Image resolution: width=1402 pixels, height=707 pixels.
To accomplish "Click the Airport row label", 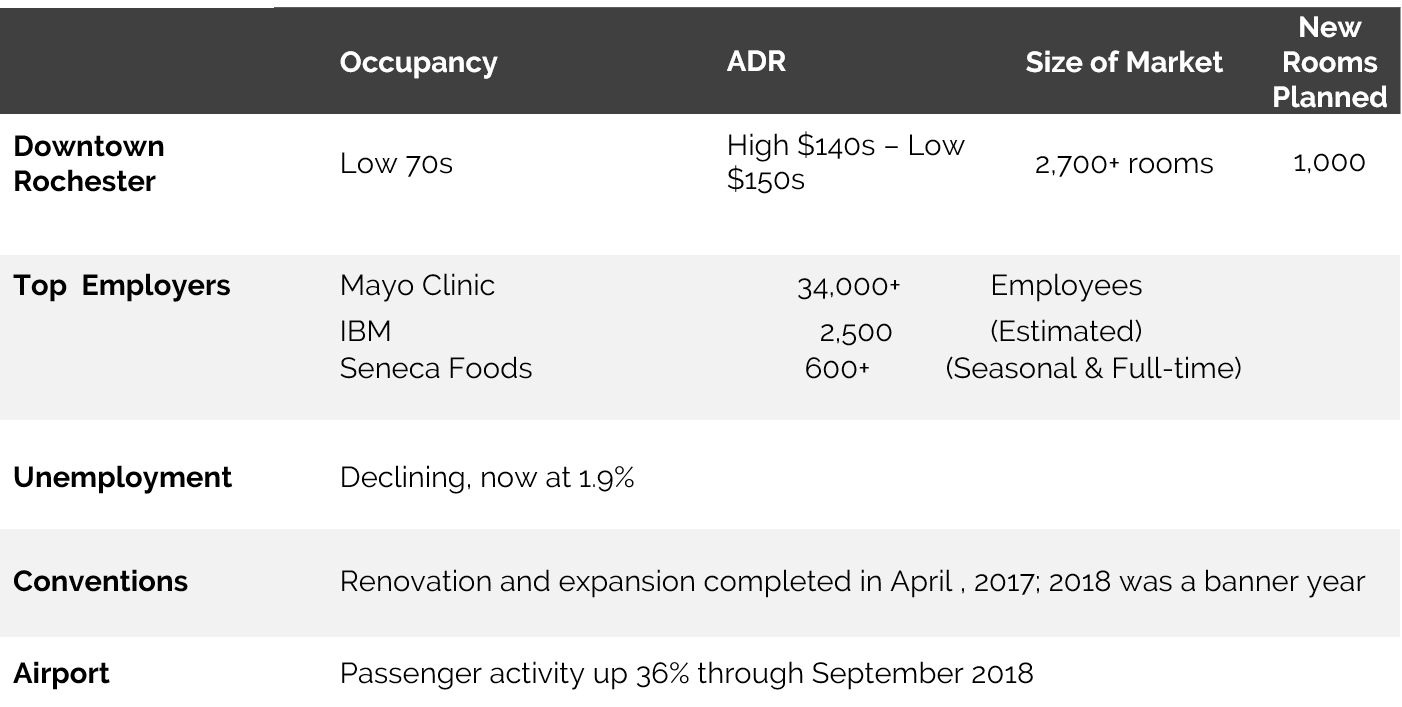I will (61, 674).
